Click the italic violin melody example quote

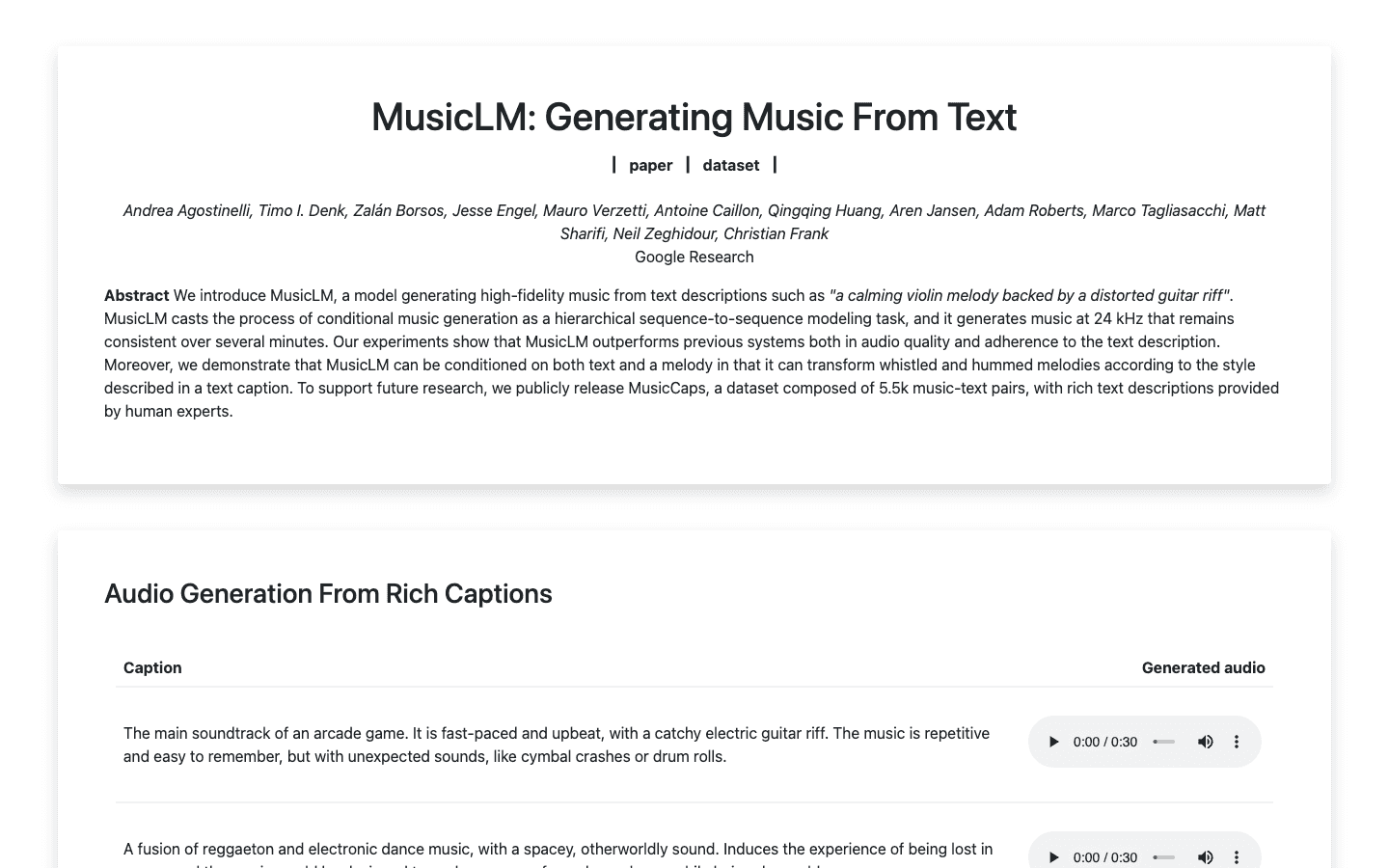pyautogui.click(x=1030, y=295)
